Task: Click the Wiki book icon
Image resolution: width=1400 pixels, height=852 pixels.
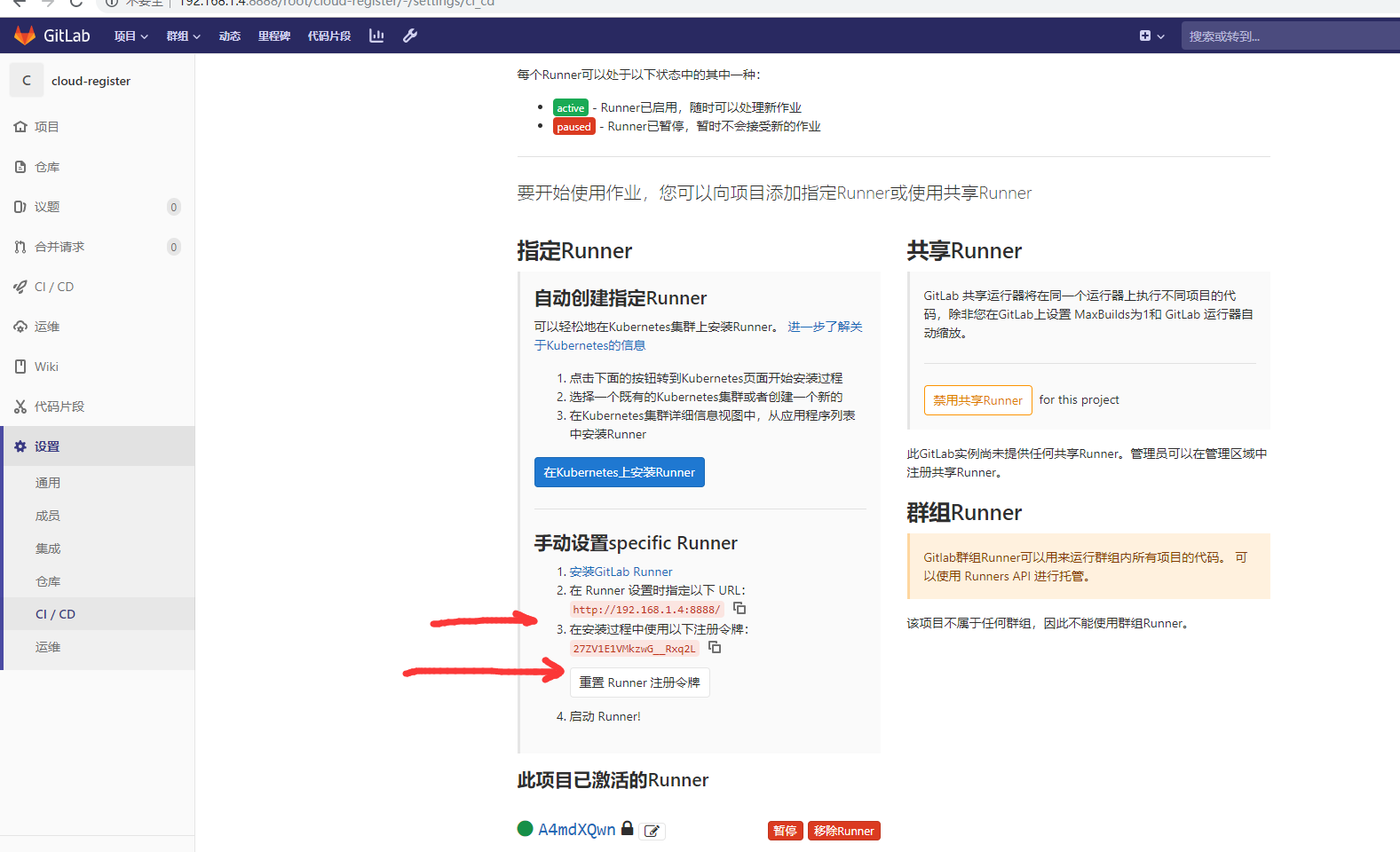Action: click(x=20, y=367)
